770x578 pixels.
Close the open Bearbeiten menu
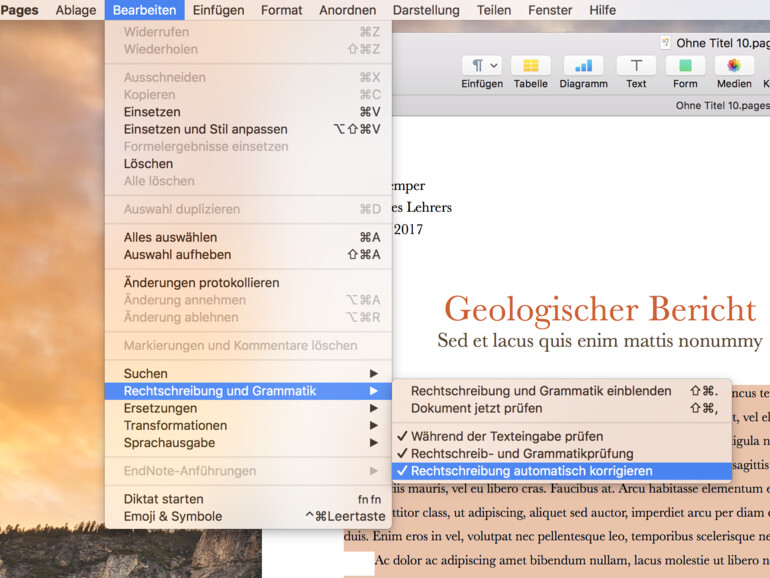tap(144, 10)
